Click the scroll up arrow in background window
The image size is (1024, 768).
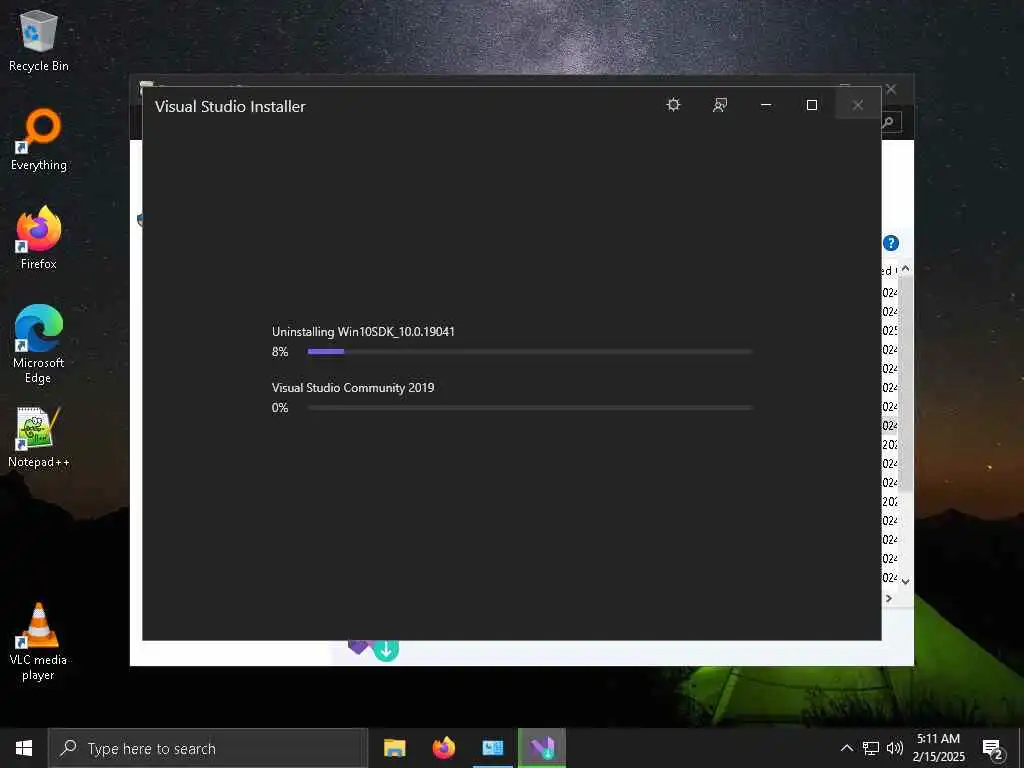(x=905, y=269)
